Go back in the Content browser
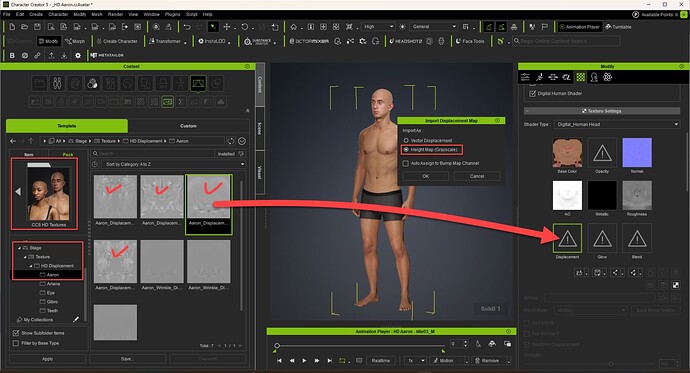Viewport: 690px width, 373px height. coord(13,141)
